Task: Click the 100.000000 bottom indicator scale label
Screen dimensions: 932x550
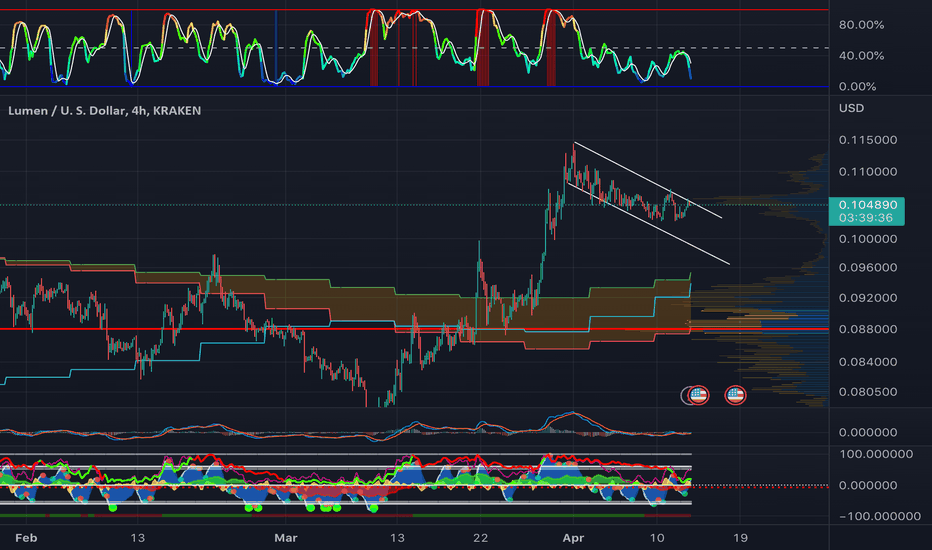Action: [x=876, y=454]
